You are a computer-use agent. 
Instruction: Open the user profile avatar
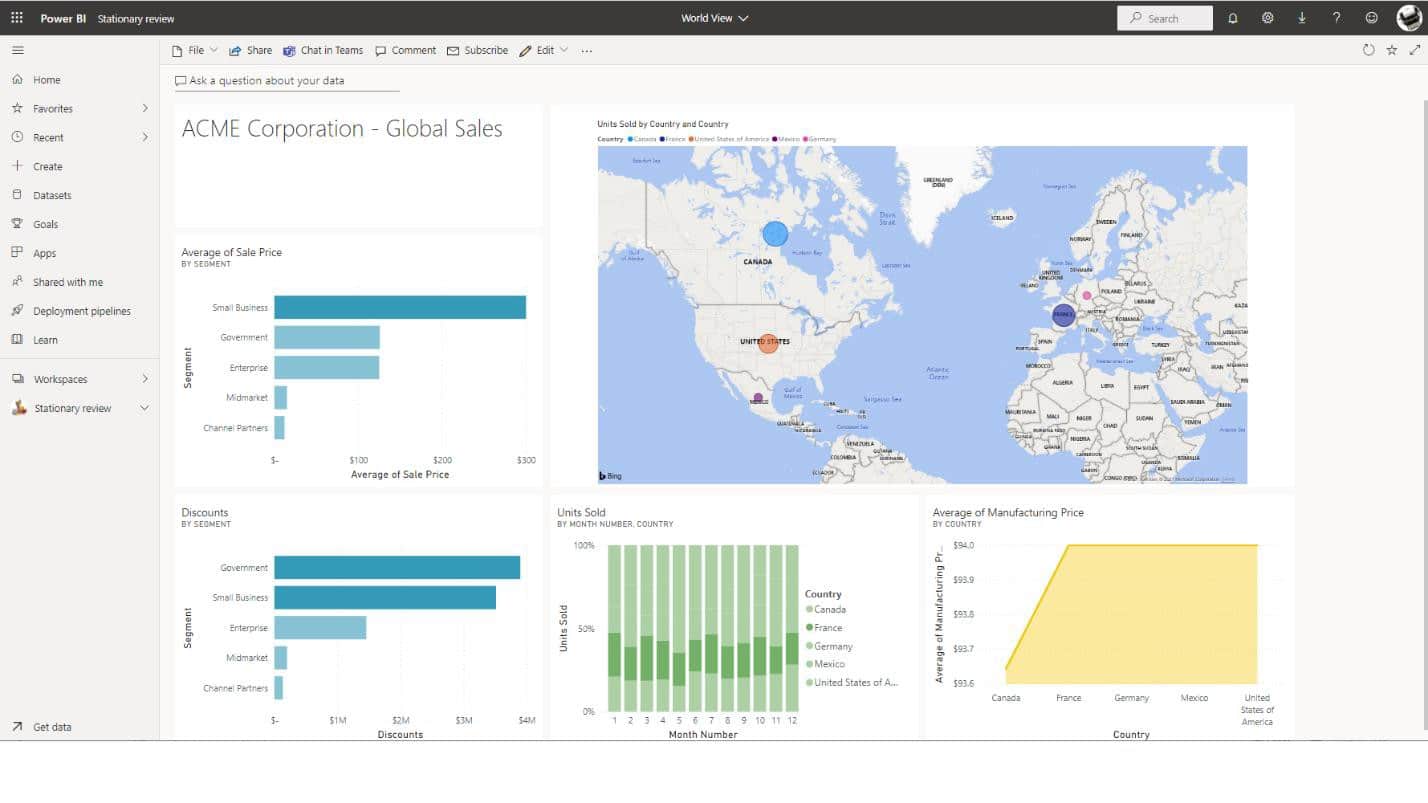point(1409,18)
